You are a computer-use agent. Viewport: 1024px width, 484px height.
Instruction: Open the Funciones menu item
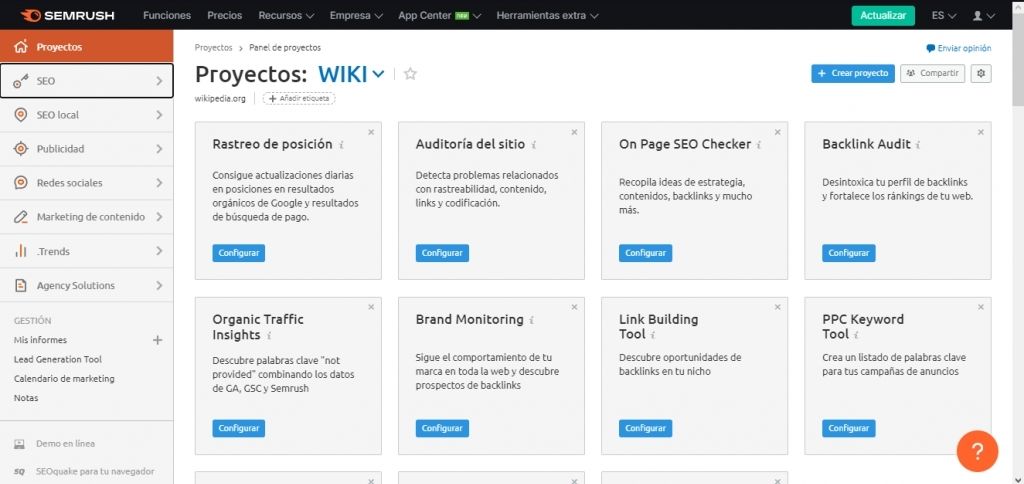167,15
